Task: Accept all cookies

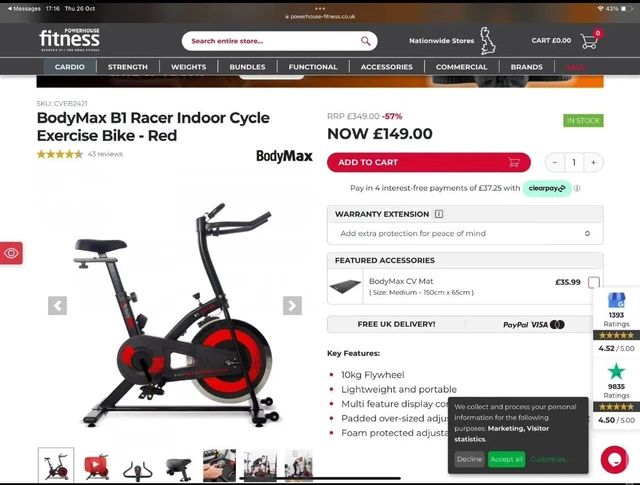Action: (x=506, y=459)
